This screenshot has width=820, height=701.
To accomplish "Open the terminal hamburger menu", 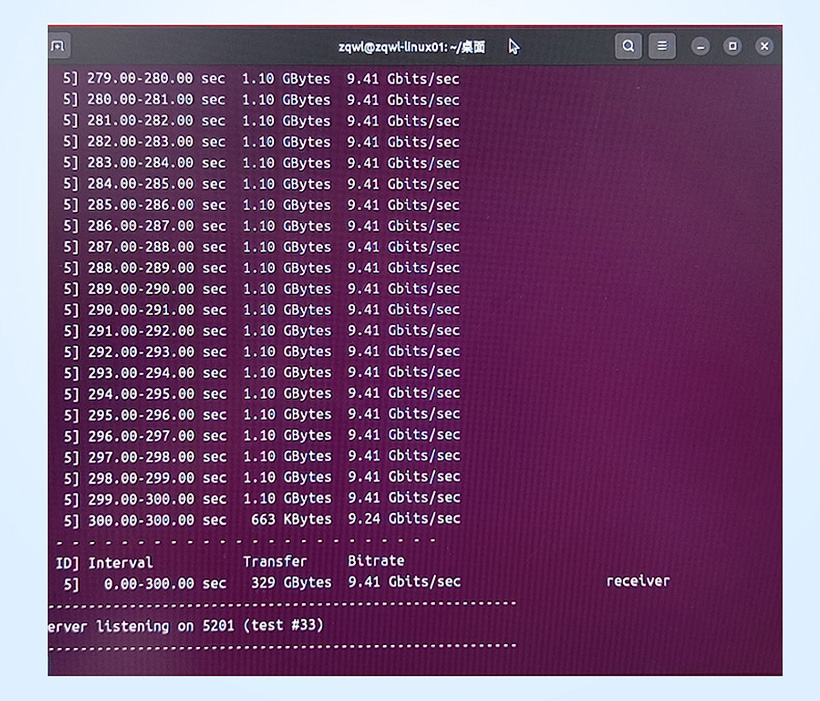I will 661,46.
